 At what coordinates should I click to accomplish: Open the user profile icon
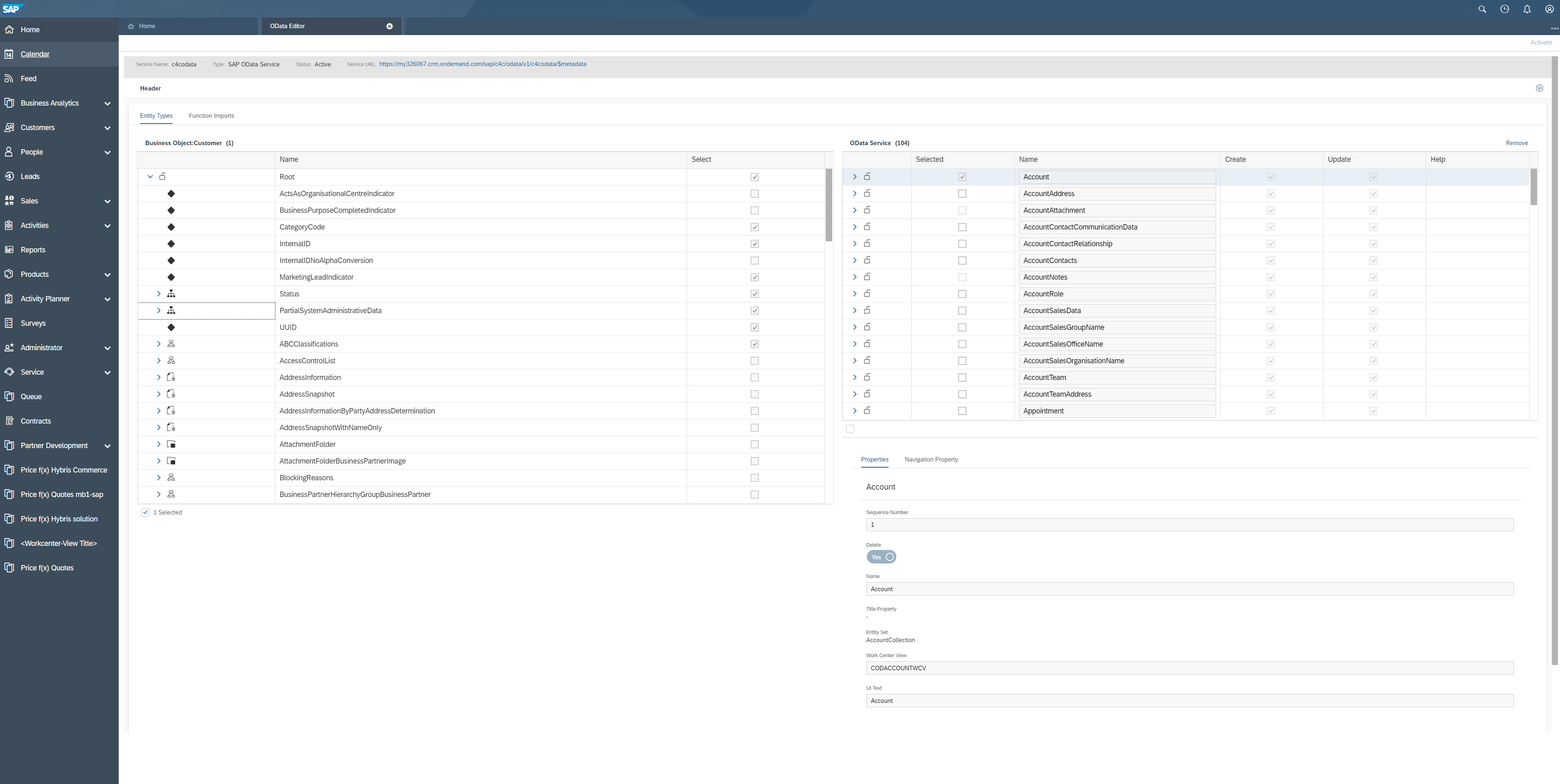1549,9
